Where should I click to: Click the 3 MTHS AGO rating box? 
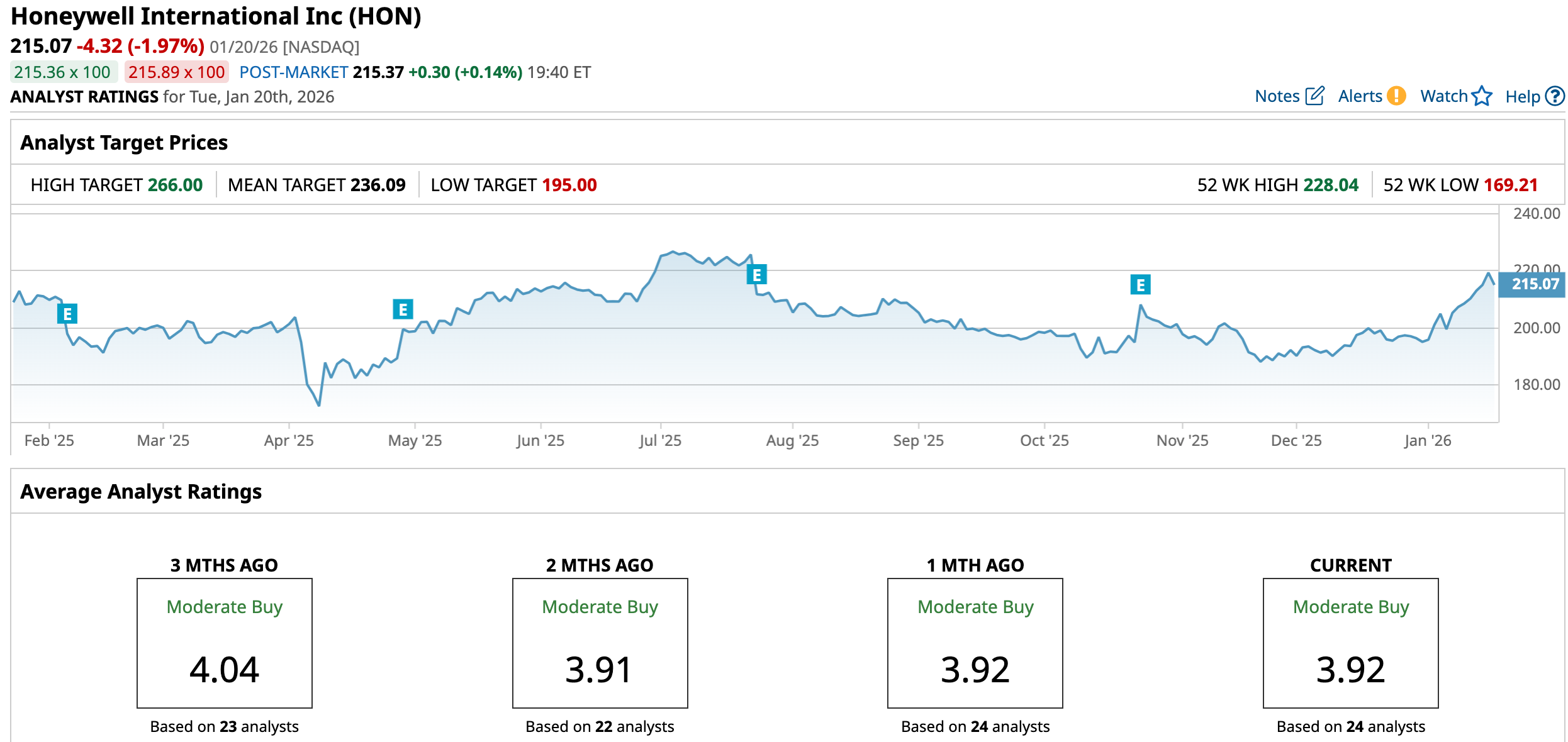[x=225, y=643]
